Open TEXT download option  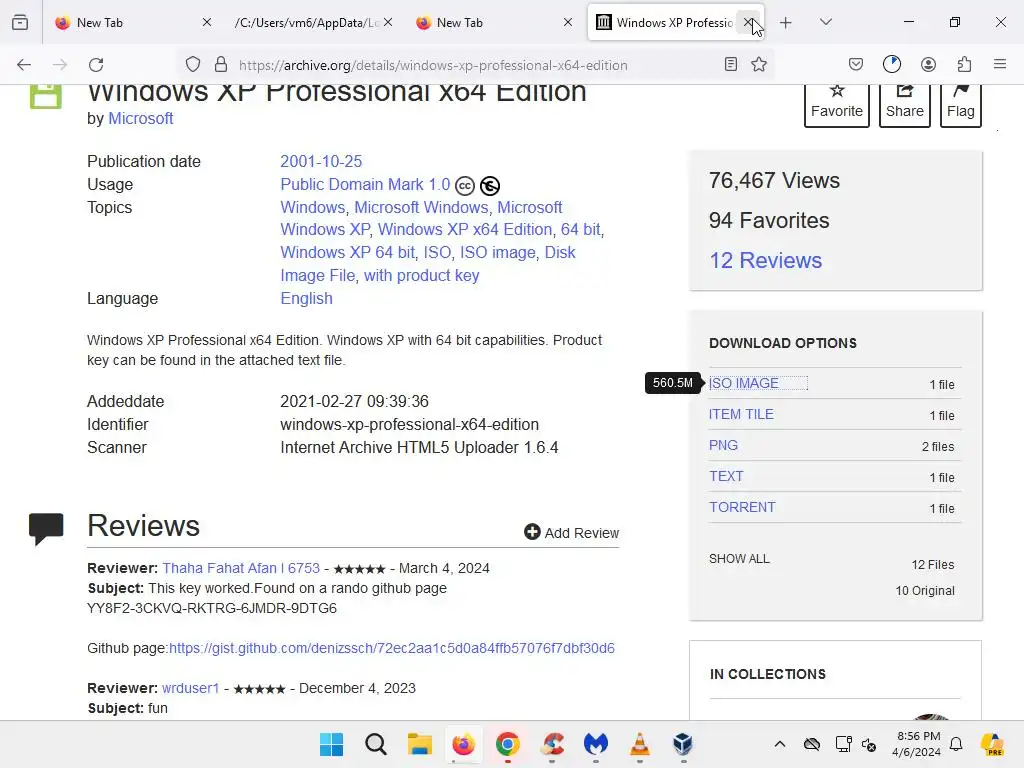[726, 476]
